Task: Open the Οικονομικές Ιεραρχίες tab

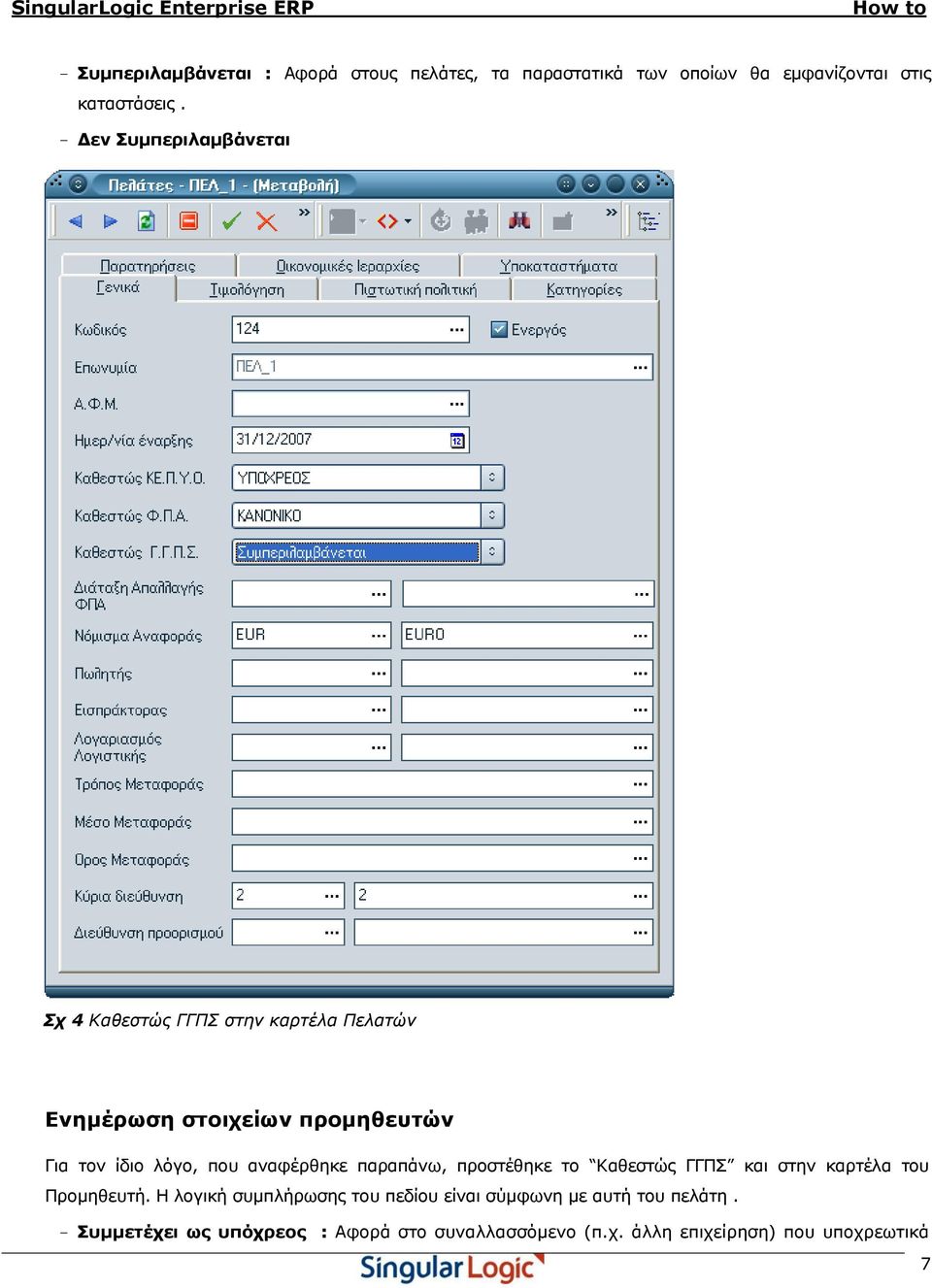Action: [x=348, y=265]
